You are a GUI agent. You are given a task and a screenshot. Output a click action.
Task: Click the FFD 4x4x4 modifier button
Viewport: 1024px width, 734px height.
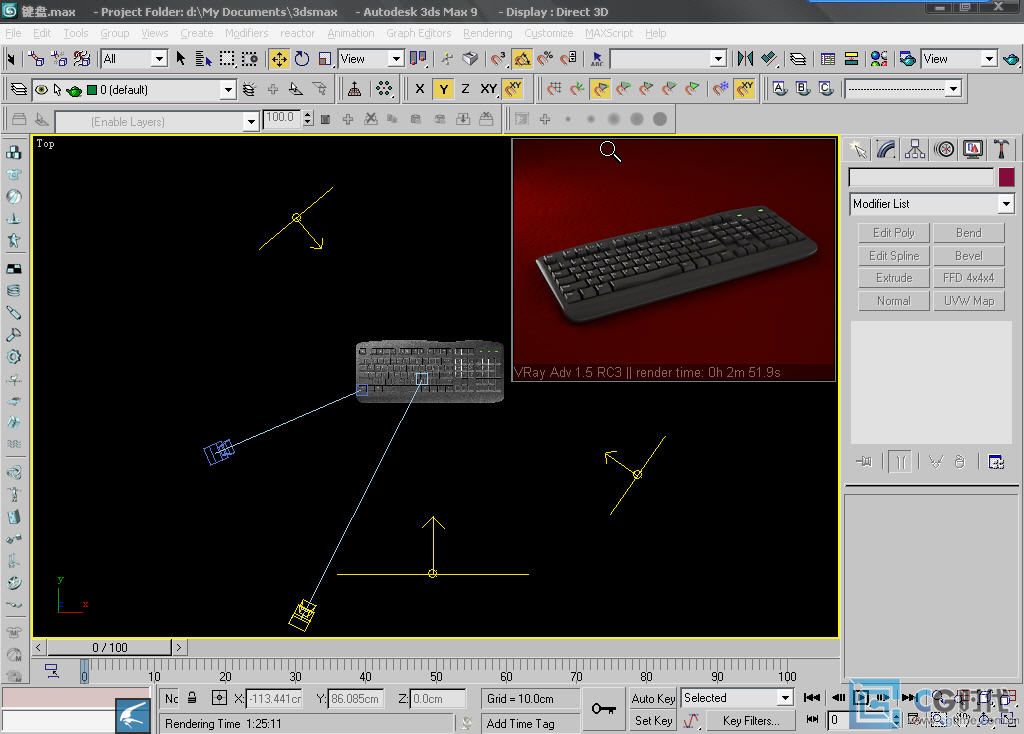(x=968, y=278)
